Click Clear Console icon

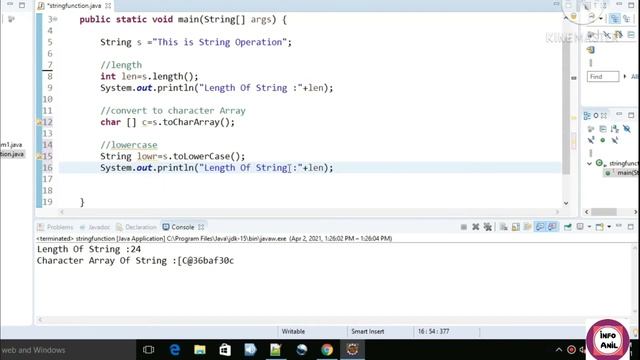point(504,227)
